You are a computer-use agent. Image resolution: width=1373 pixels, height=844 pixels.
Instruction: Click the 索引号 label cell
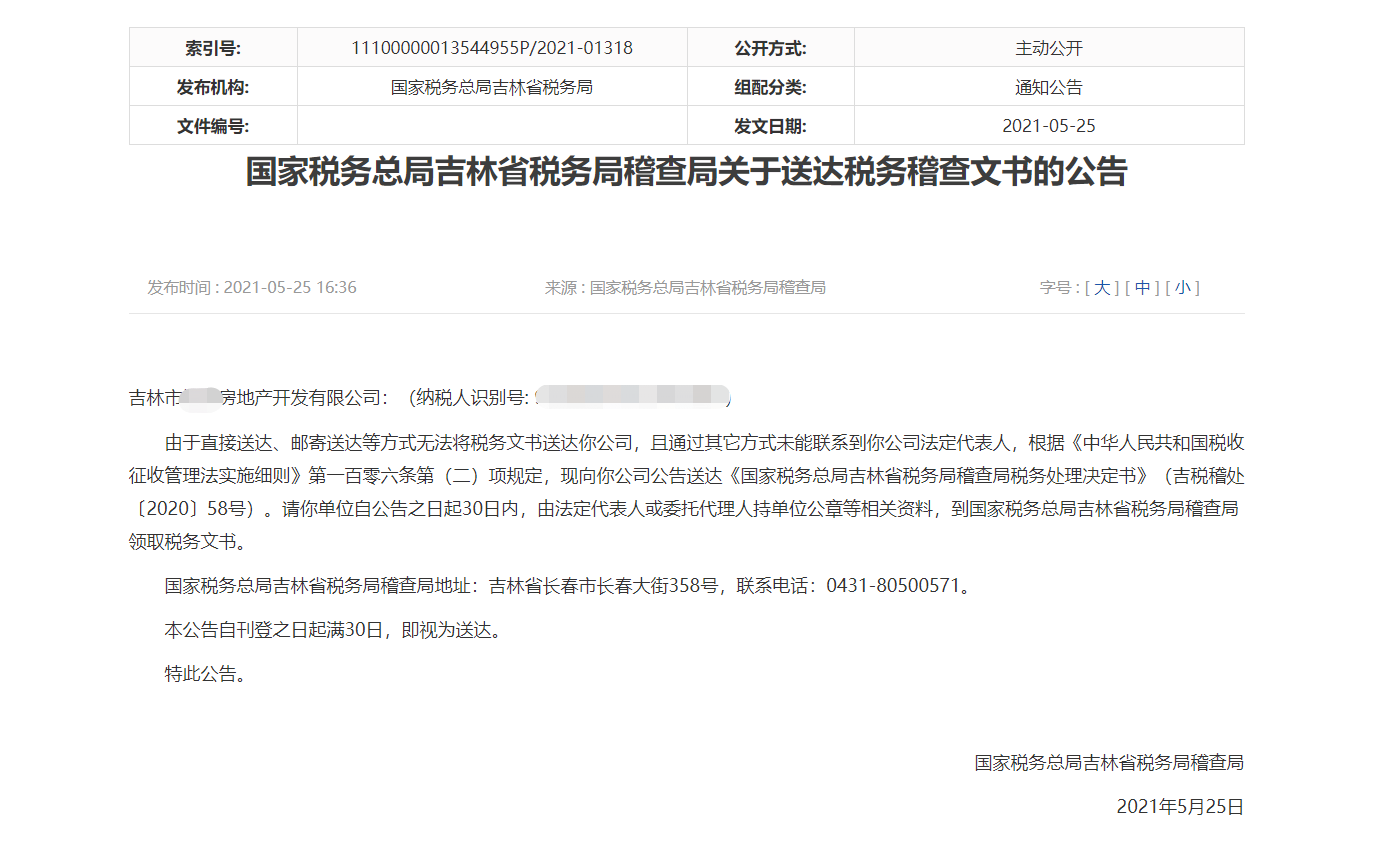tap(213, 48)
